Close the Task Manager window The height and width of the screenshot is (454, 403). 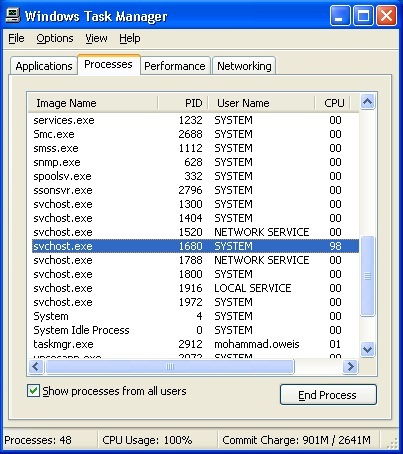click(387, 16)
